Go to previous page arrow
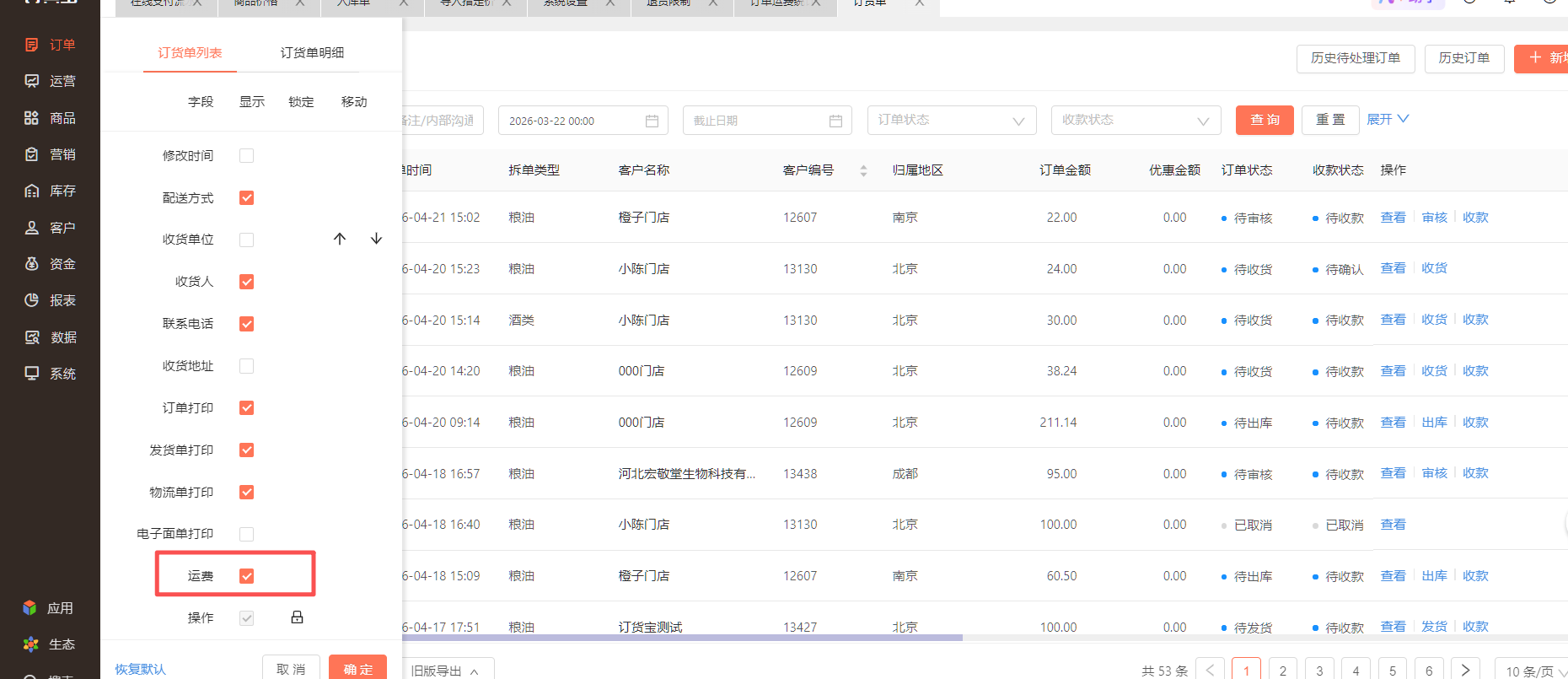Viewport: 1568px width, 679px height. click(1210, 670)
